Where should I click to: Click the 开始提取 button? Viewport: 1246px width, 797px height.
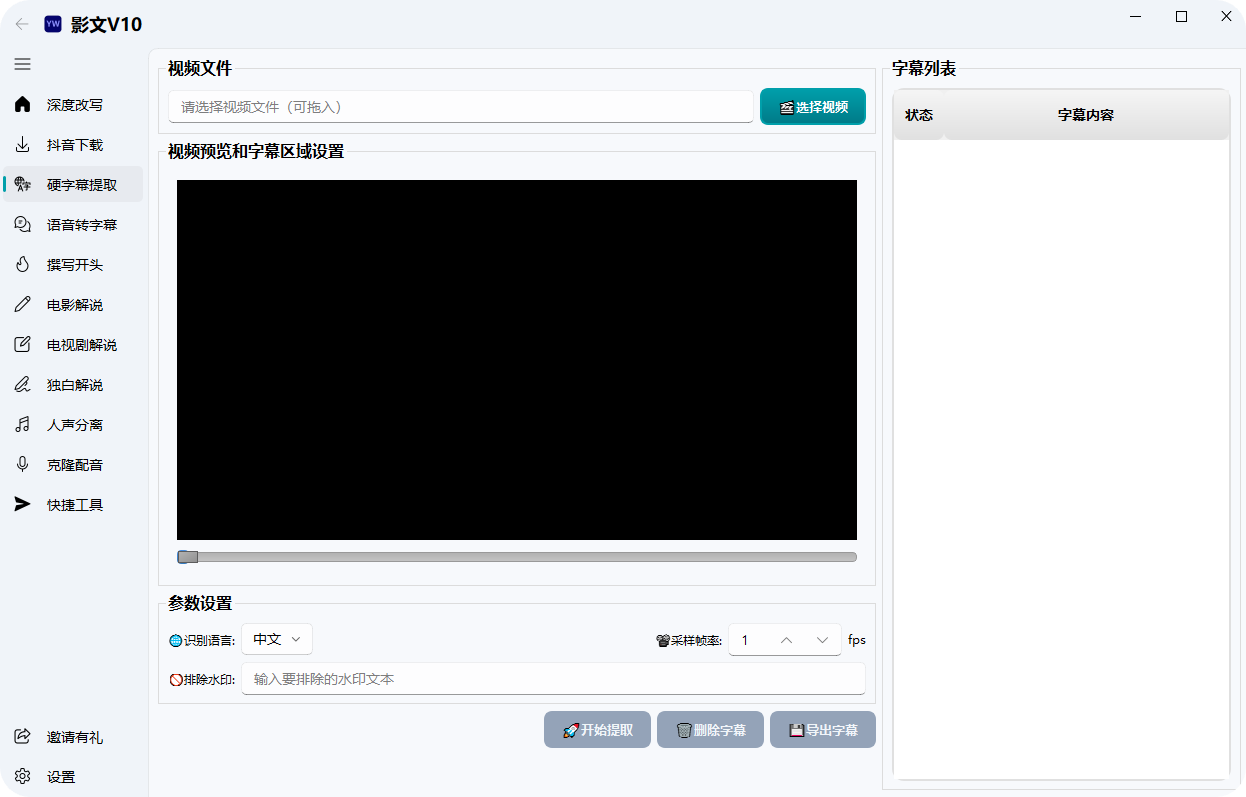coord(597,730)
